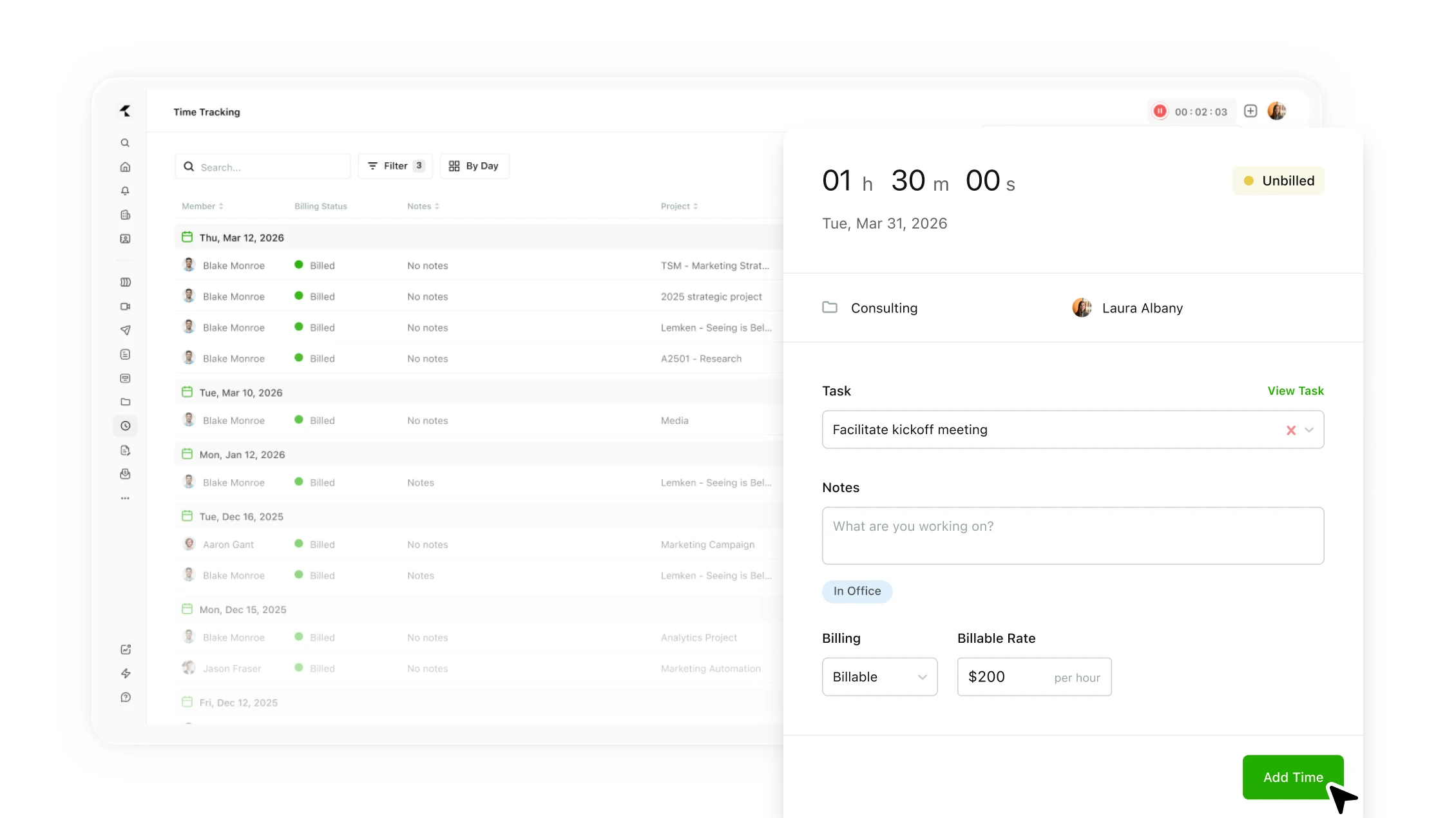The image size is (1456, 818).
Task: Click the green Add Time button
Action: pos(1292,777)
